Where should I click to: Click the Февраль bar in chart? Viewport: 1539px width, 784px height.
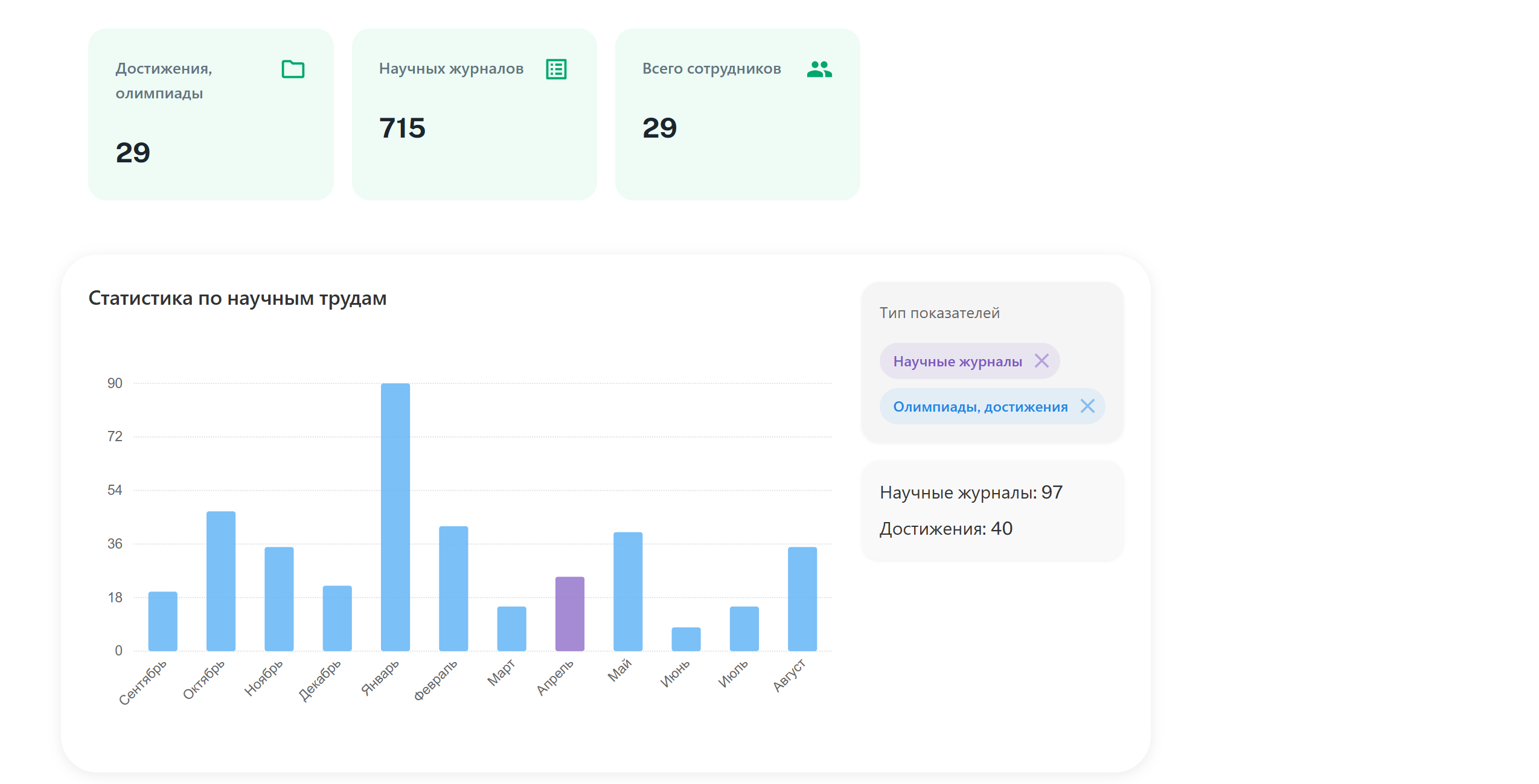(453, 588)
